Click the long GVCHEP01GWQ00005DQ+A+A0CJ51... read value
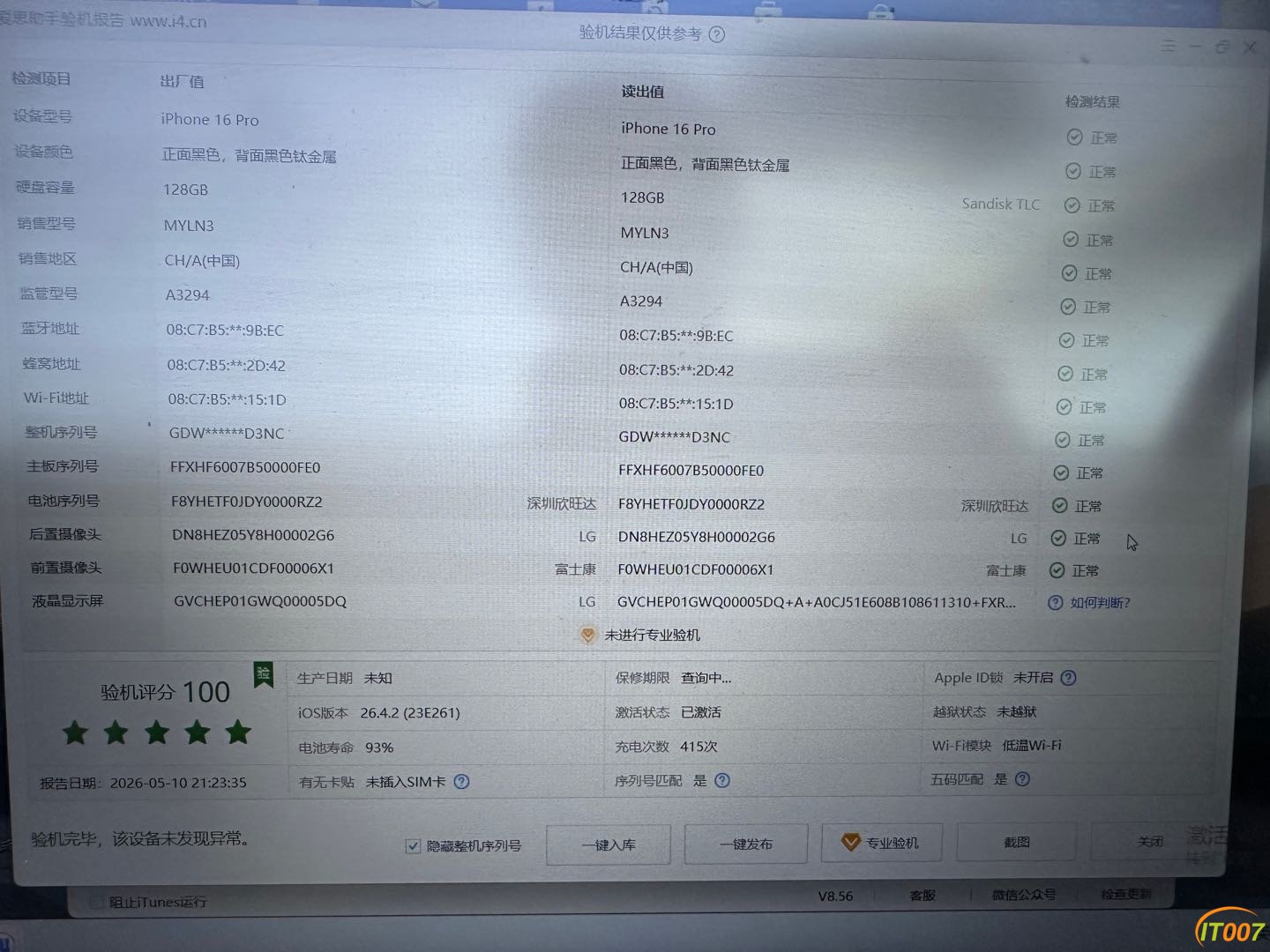Viewport: 1270px width, 952px height. [817, 603]
